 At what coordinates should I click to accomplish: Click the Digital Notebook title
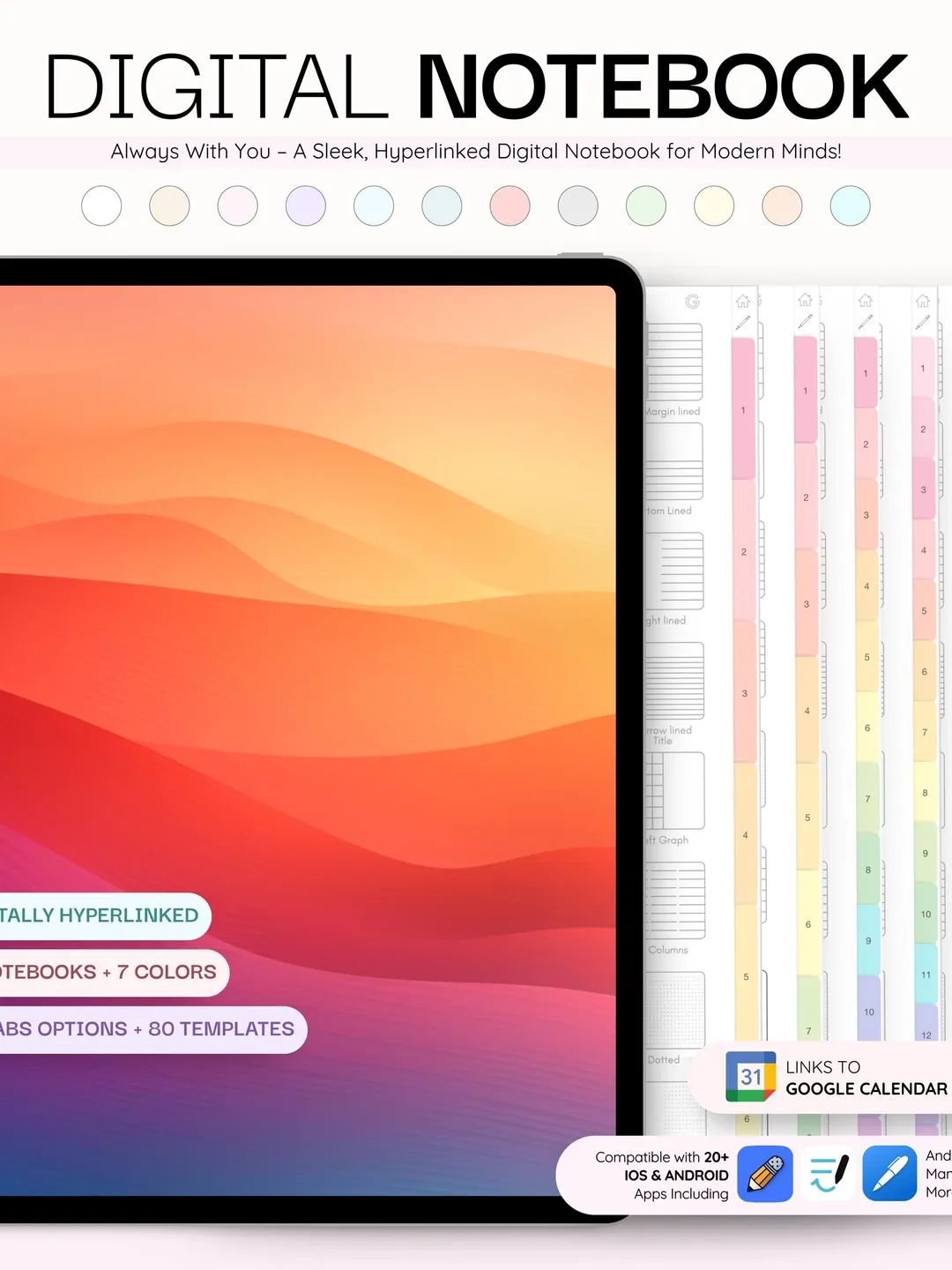pyautogui.click(x=476, y=86)
